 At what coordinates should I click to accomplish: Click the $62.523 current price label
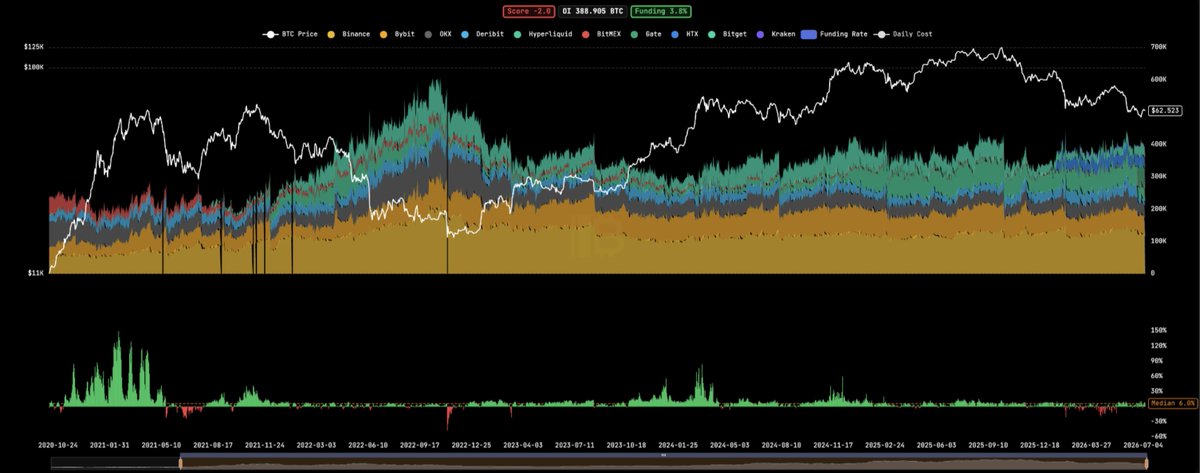pyautogui.click(x=1166, y=111)
